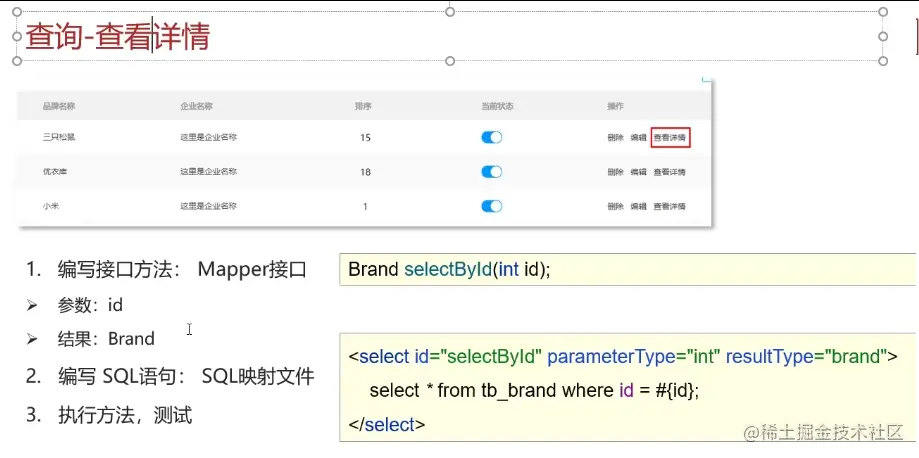Click 编辑 in the 三只松鼠 row
919x458 pixels.
tap(638, 137)
